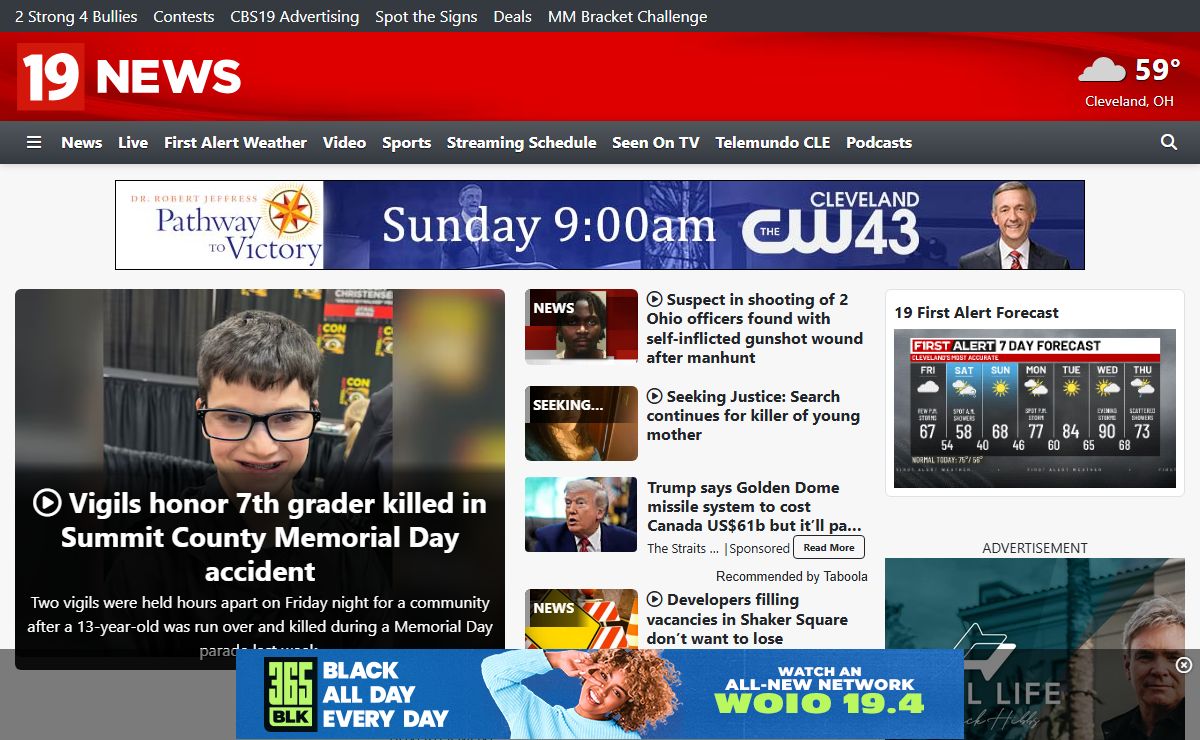This screenshot has height=740, width=1200.
Task: Click the Vigils story summary text
Action: pyautogui.click(x=260, y=626)
